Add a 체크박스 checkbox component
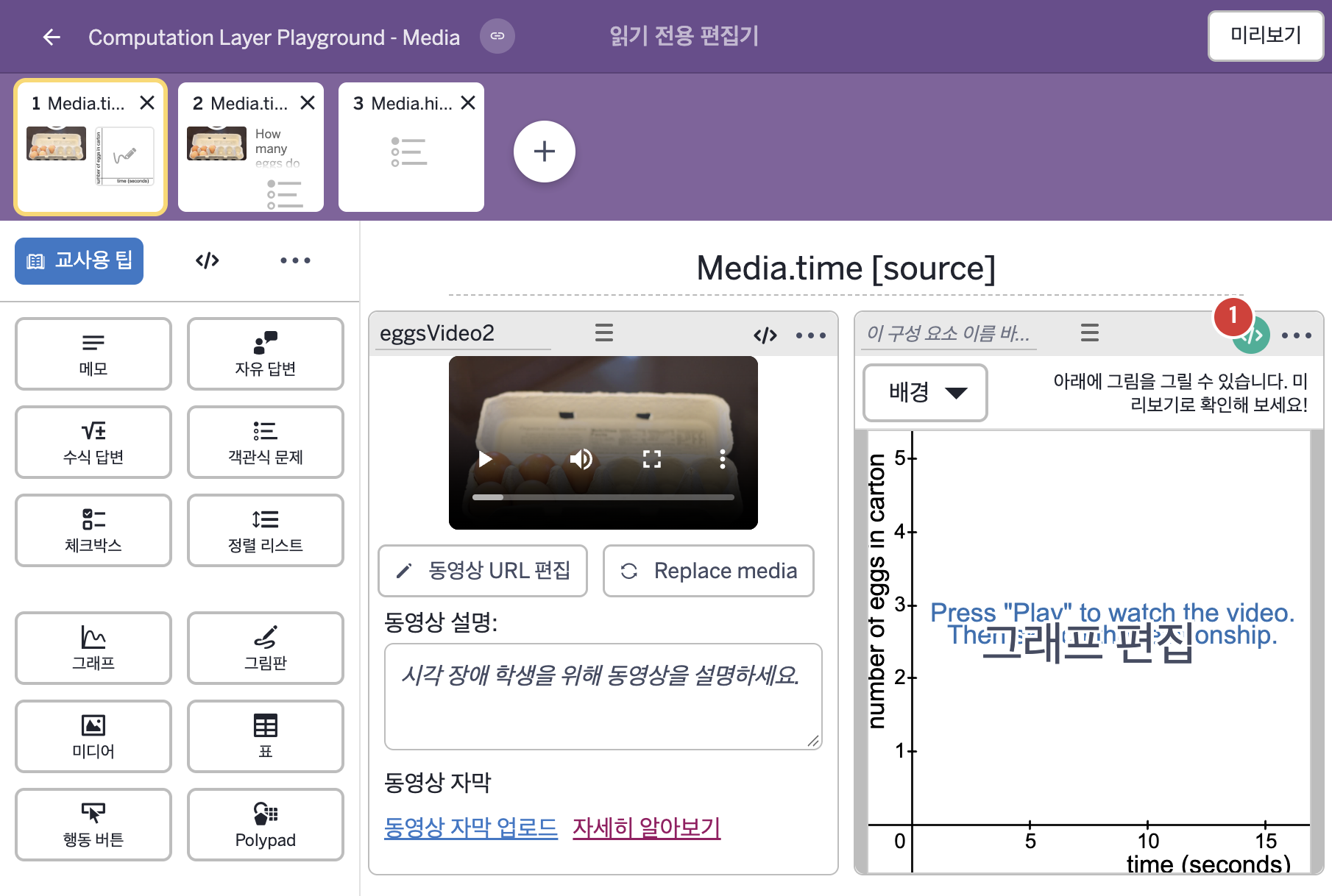 tap(93, 530)
